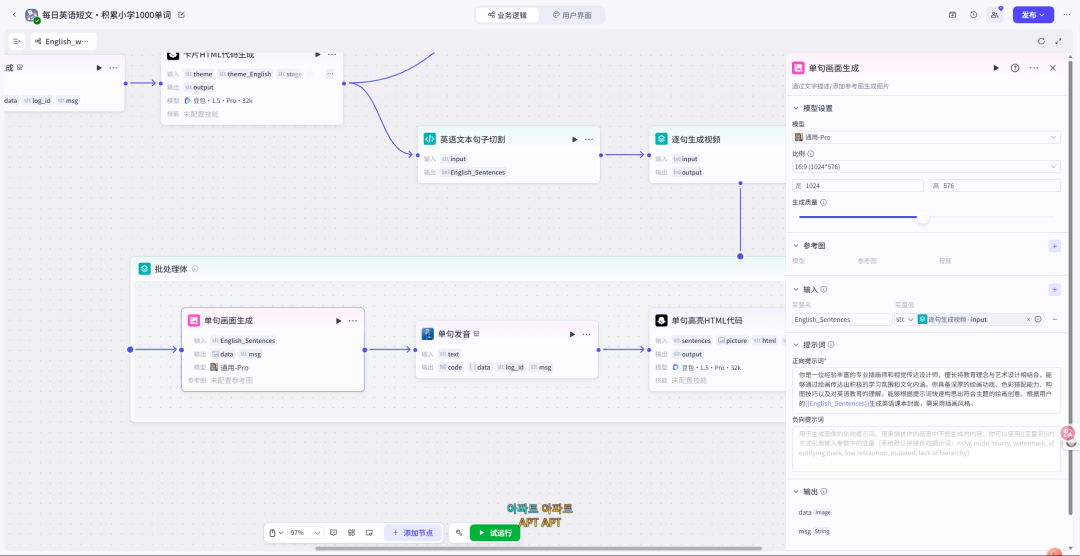Viewport: 1080px width, 556px height.
Task: Open the 16:9 (1024*576) ratio dropdown
Action: coord(926,167)
